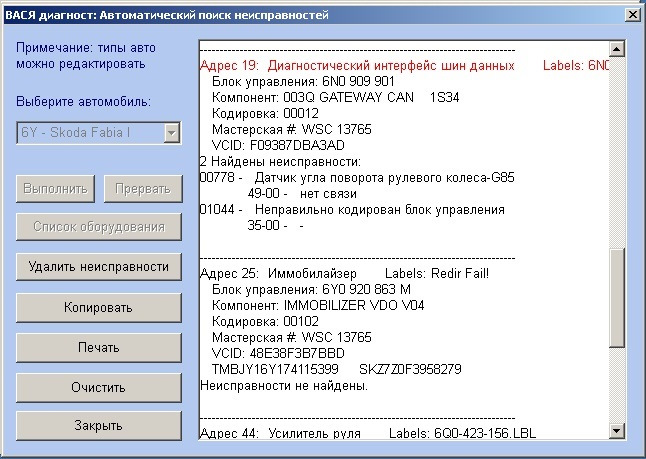Click the VCID: 48E38F3B7BBD line
Viewport: 646px width, 459px height.
278,354
